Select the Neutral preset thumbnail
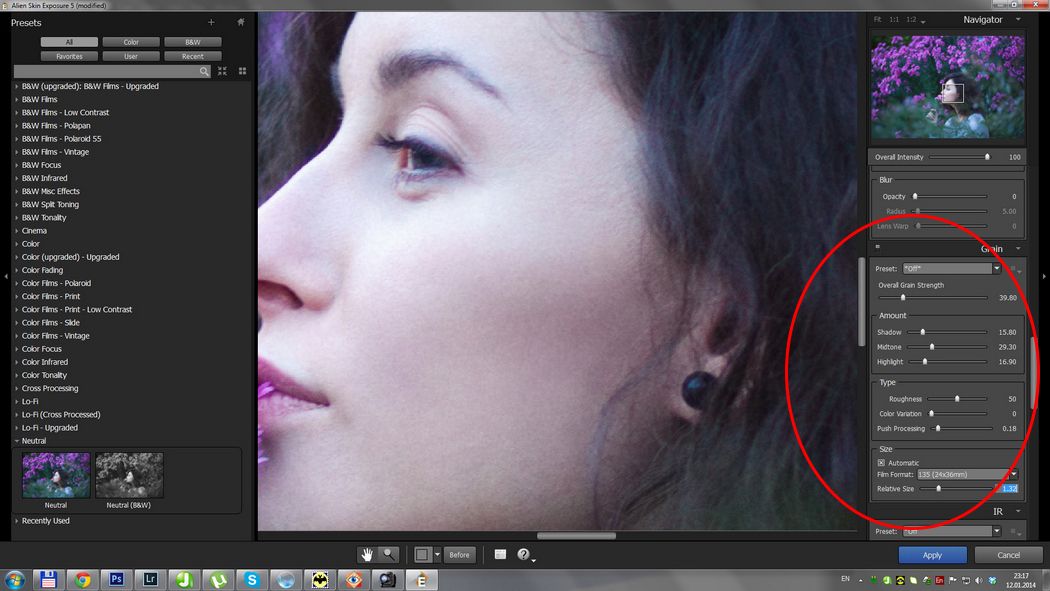 pos(56,475)
